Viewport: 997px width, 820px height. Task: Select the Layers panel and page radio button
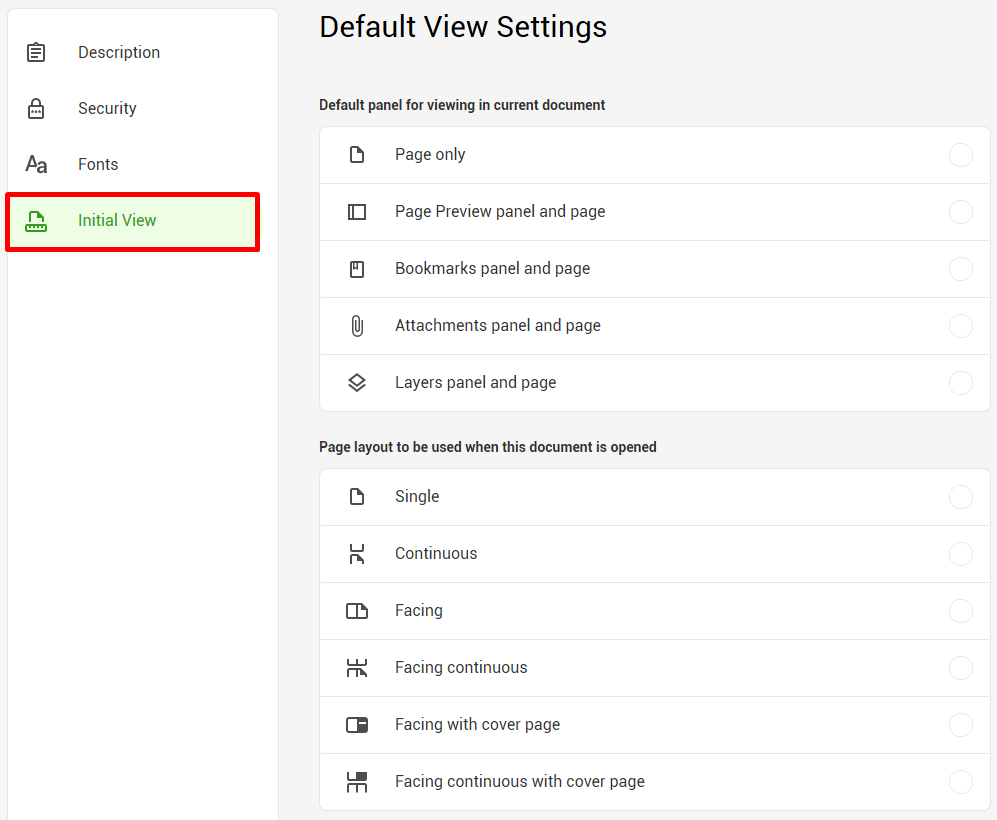[x=961, y=383]
